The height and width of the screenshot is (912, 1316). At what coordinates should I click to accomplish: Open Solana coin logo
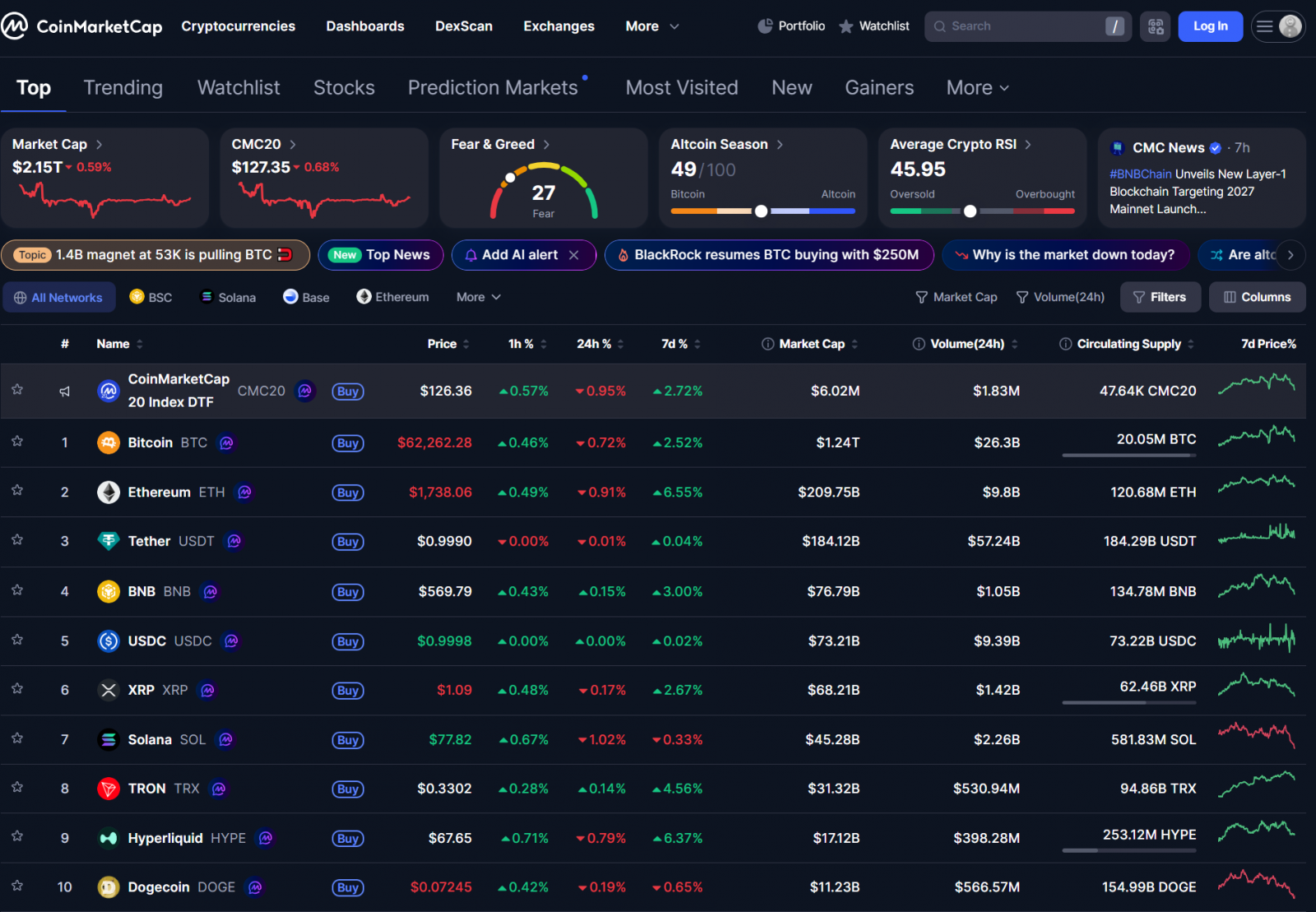point(109,739)
